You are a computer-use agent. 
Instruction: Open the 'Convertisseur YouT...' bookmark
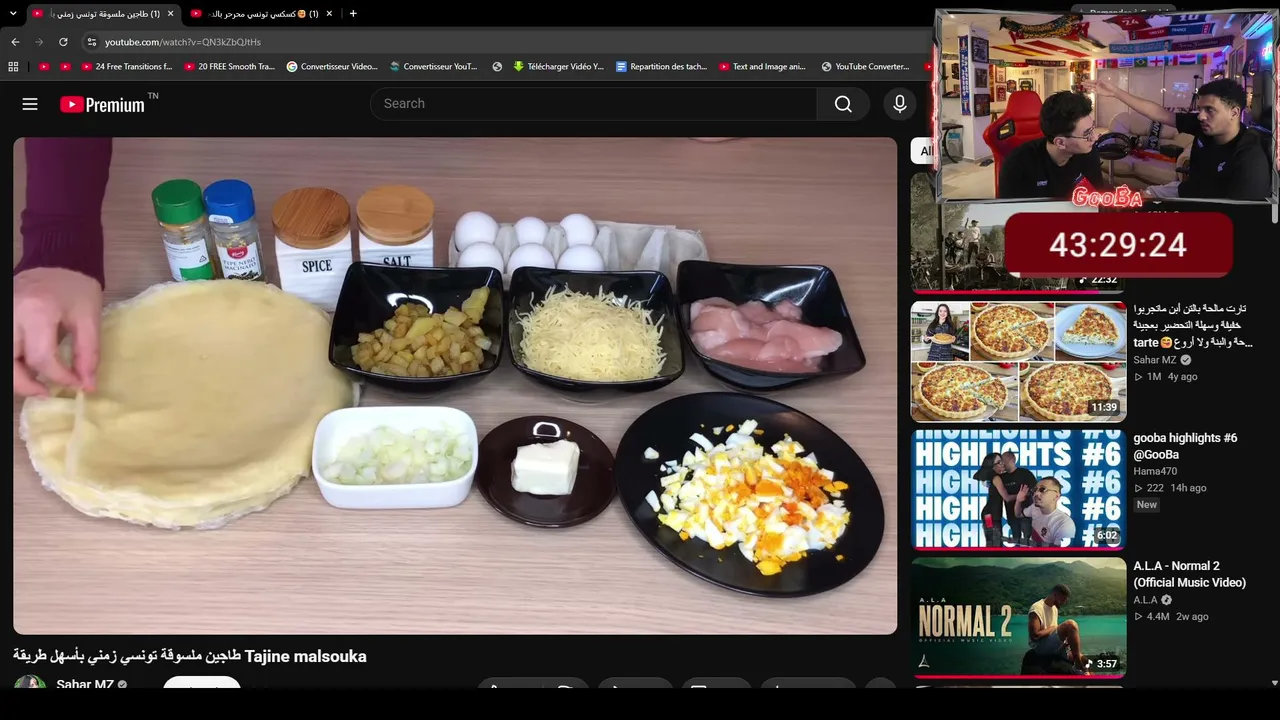434,67
